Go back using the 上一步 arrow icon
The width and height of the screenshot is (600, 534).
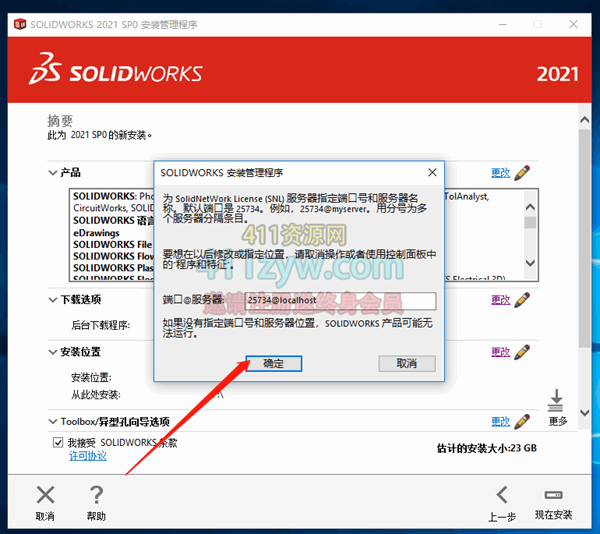coord(502,494)
